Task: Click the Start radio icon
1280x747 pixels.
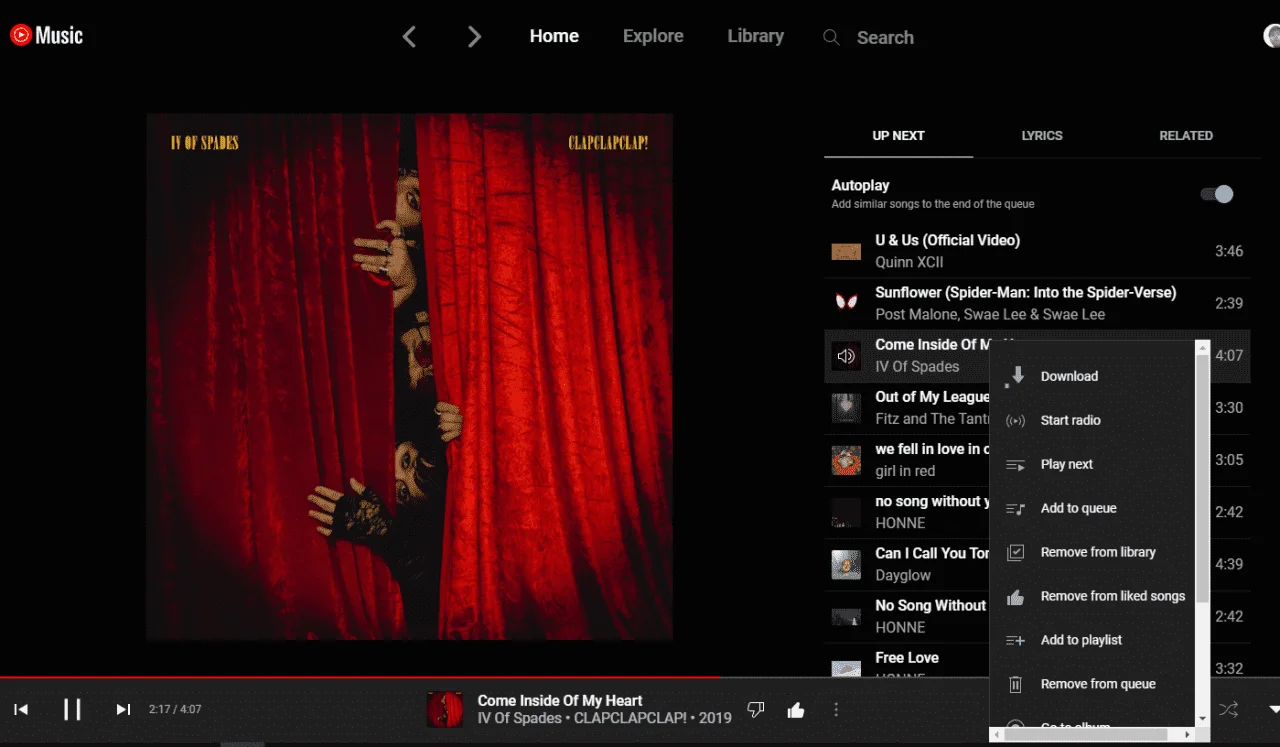Action: pos(1016,420)
